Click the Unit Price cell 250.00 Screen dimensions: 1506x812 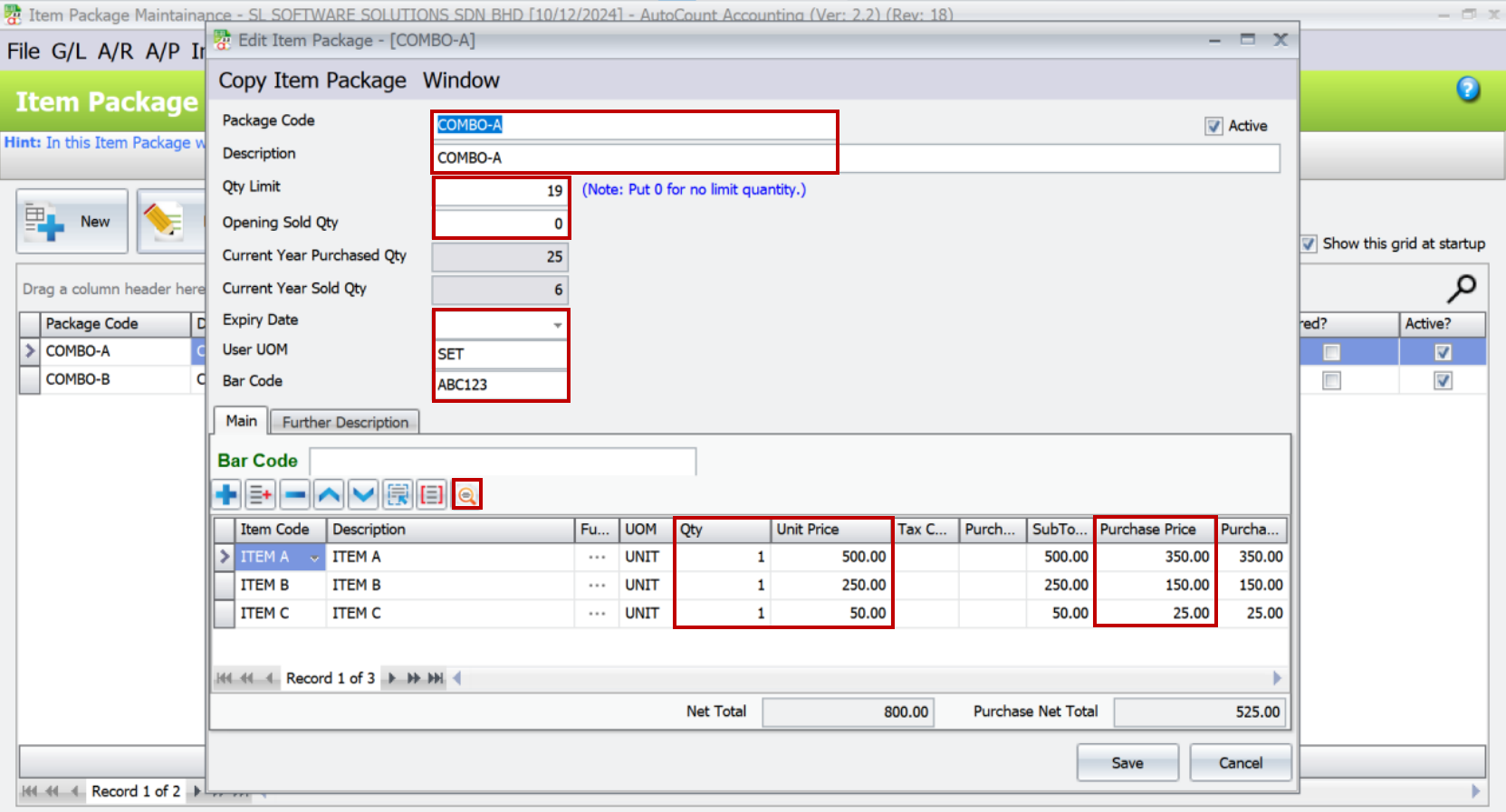pyautogui.click(x=830, y=585)
